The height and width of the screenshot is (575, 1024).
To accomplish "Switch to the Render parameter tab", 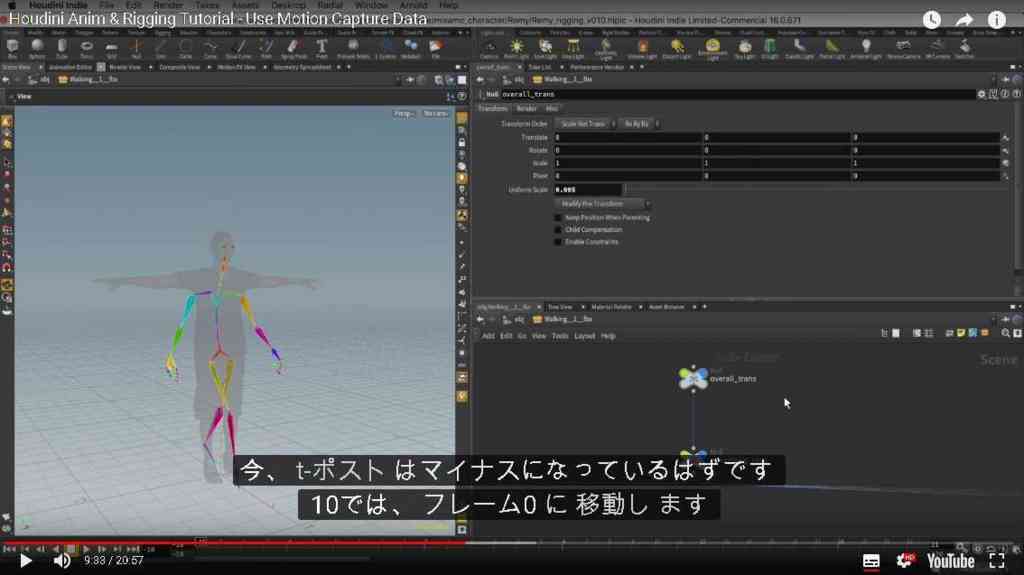I will coord(526,108).
